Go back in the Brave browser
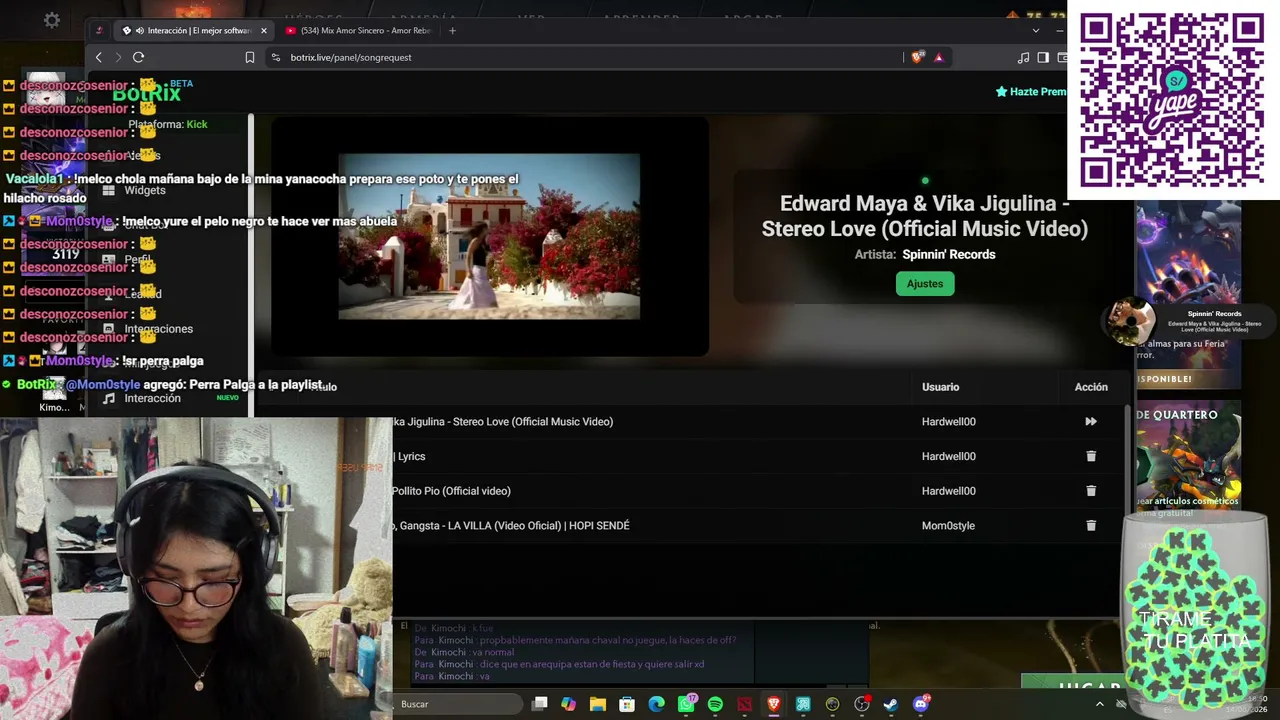Viewport: 1280px width, 720px height. point(98,57)
